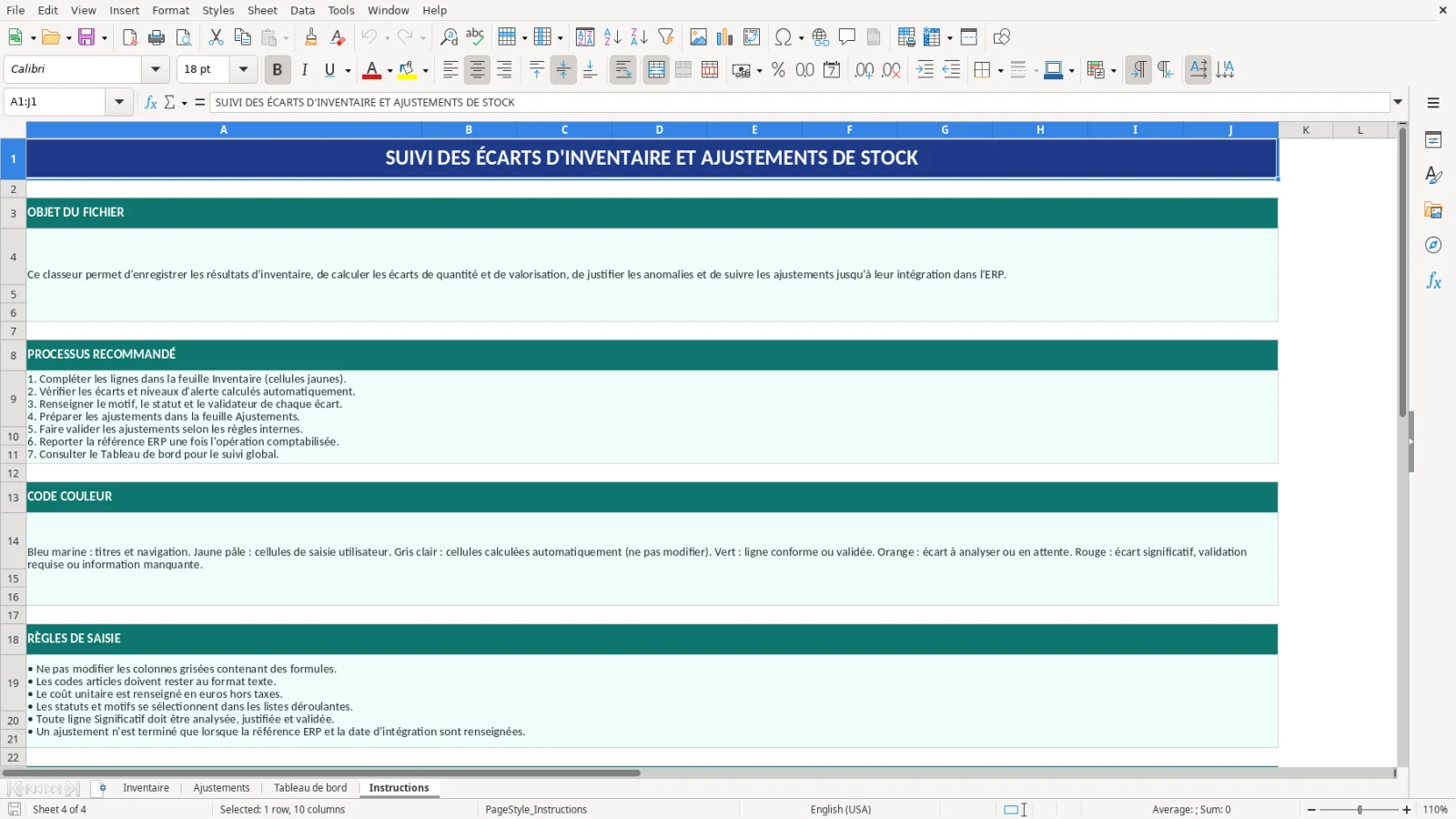The width and height of the screenshot is (1456, 819).
Task: Toggle Center Horizontally alignment
Action: 478,70
